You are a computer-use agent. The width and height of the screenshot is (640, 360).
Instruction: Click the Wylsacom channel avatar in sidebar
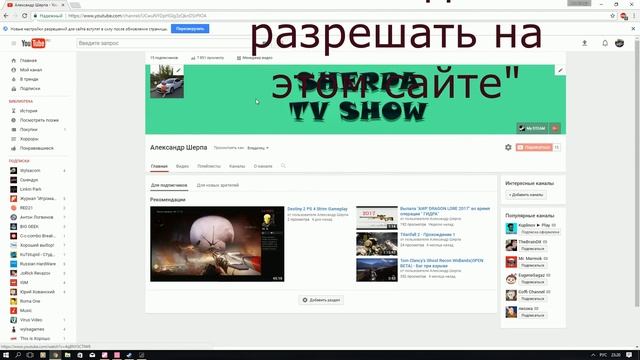pos(13,171)
